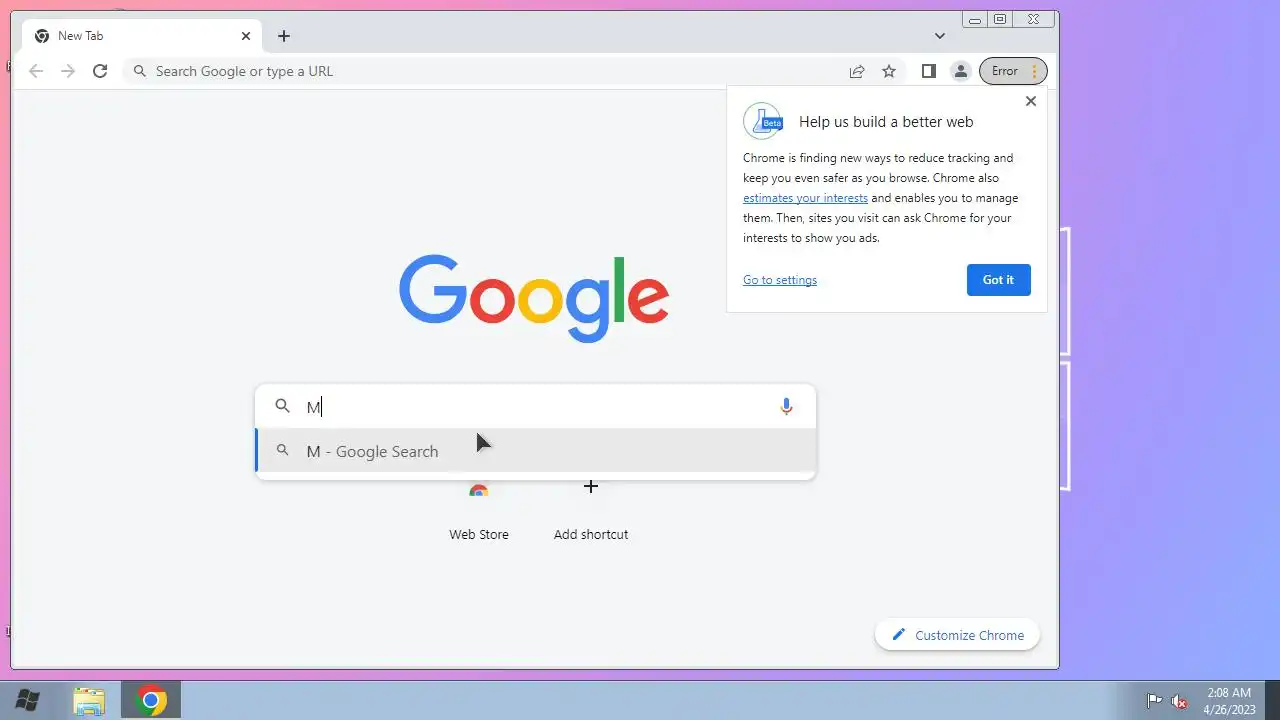This screenshot has height=720, width=1280.
Task: Open a new tab with the plus button
Action: tap(284, 36)
